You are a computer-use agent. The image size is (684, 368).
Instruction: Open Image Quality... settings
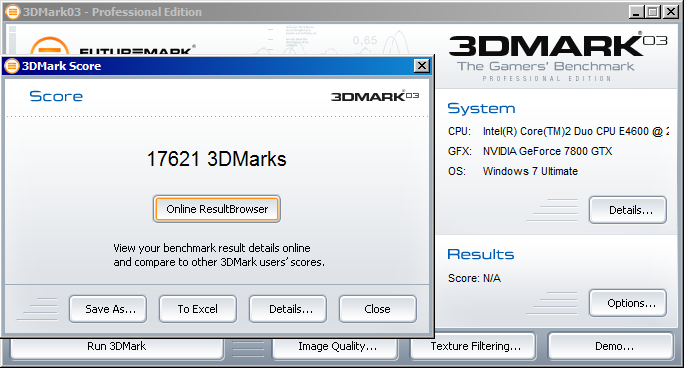pos(335,347)
